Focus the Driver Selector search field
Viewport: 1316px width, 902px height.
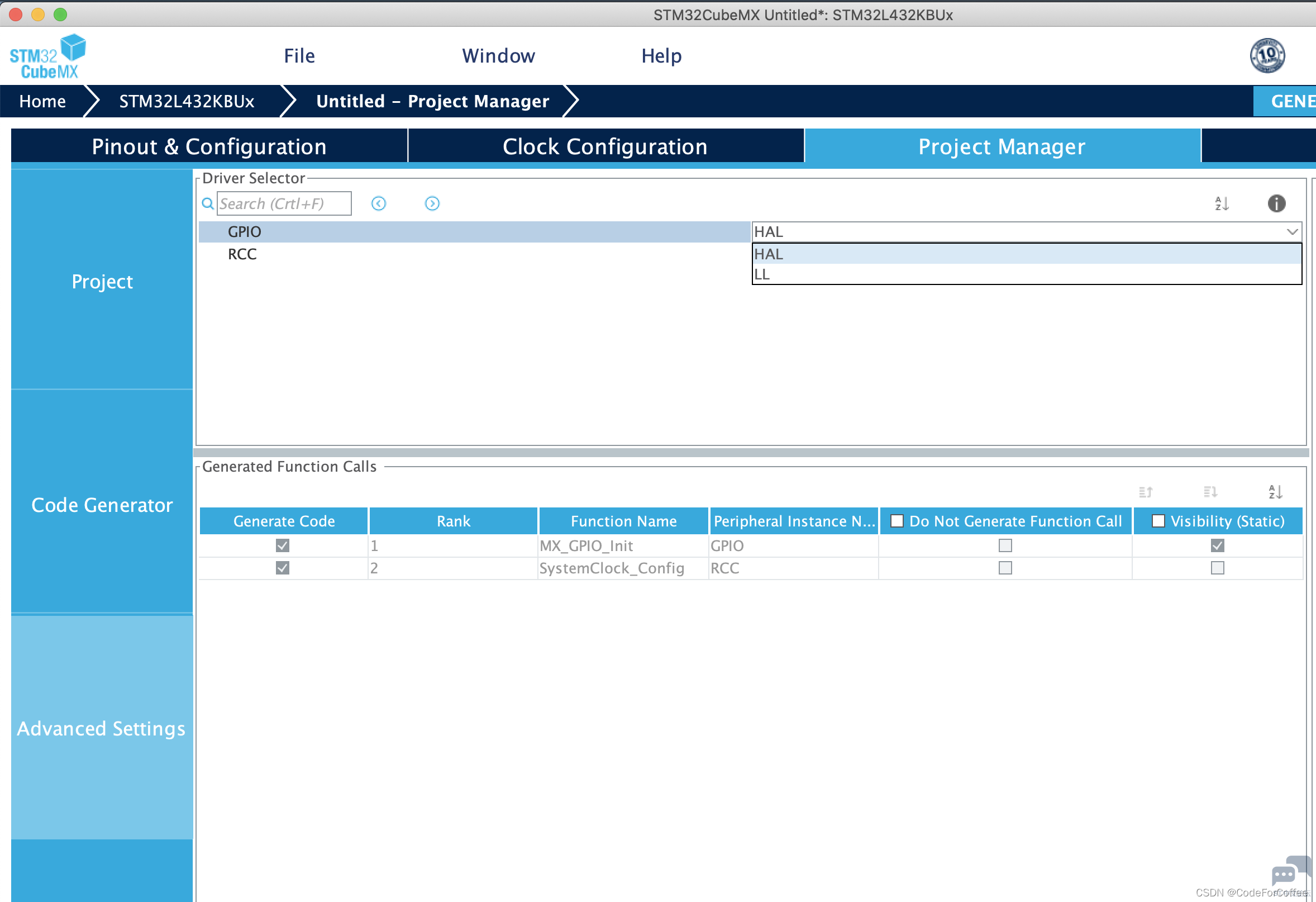click(284, 203)
